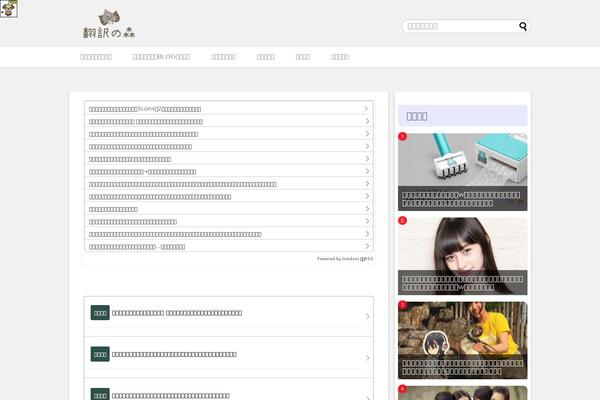Click the chevron on the sixth headline row
Image resolution: width=600 pixels, height=400 pixels.
367,171
